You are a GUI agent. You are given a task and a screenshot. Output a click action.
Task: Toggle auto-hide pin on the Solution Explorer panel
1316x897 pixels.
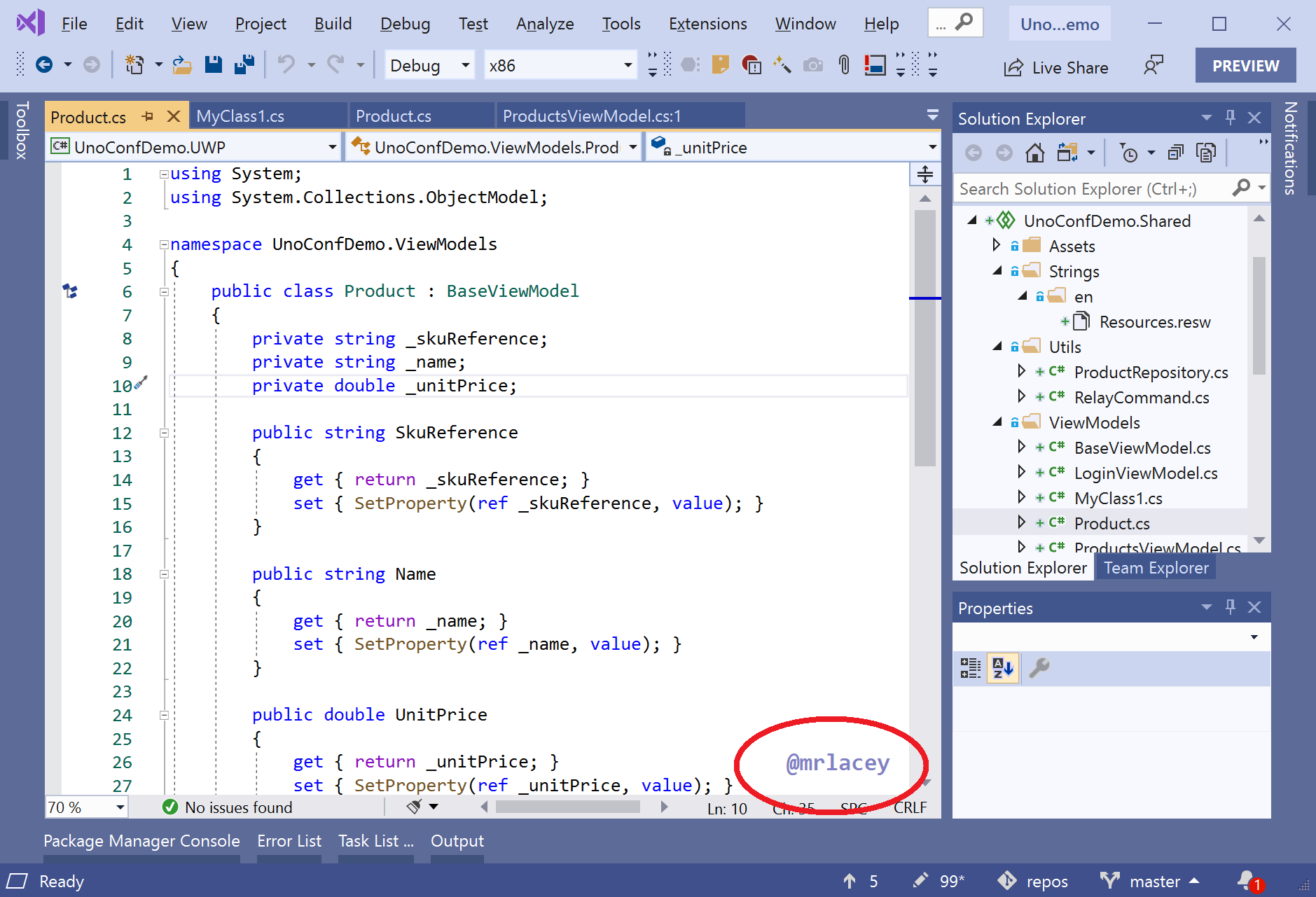coord(1231,118)
